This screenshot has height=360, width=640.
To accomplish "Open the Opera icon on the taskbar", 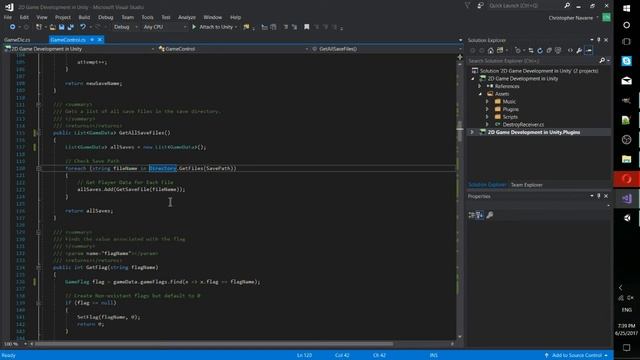I will click(x=627, y=179).
